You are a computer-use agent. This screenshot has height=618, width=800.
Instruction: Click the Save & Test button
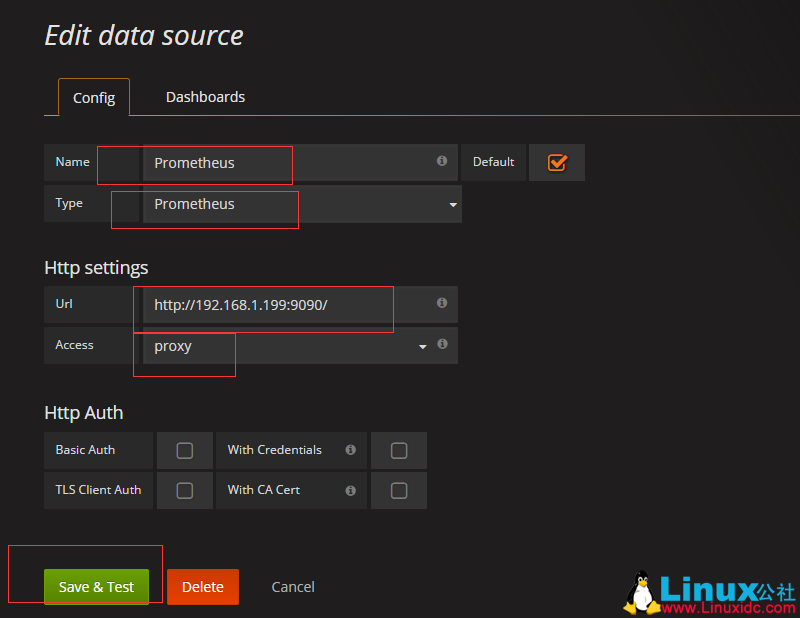(96, 587)
